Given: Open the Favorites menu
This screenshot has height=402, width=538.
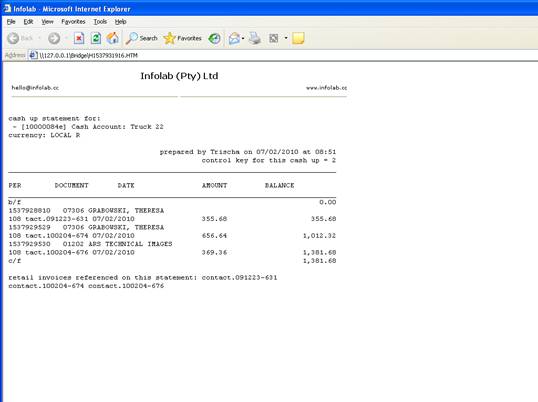Looking at the screenshot, I should (x=73, y=22).
